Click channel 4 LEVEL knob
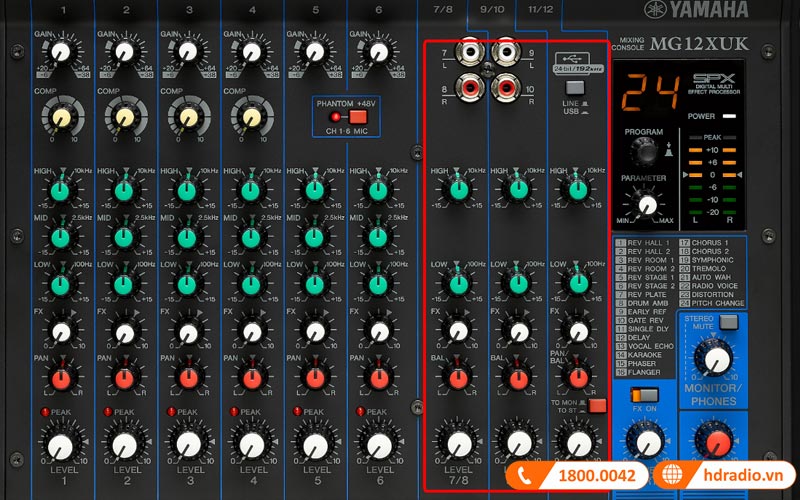 point(252,446)
